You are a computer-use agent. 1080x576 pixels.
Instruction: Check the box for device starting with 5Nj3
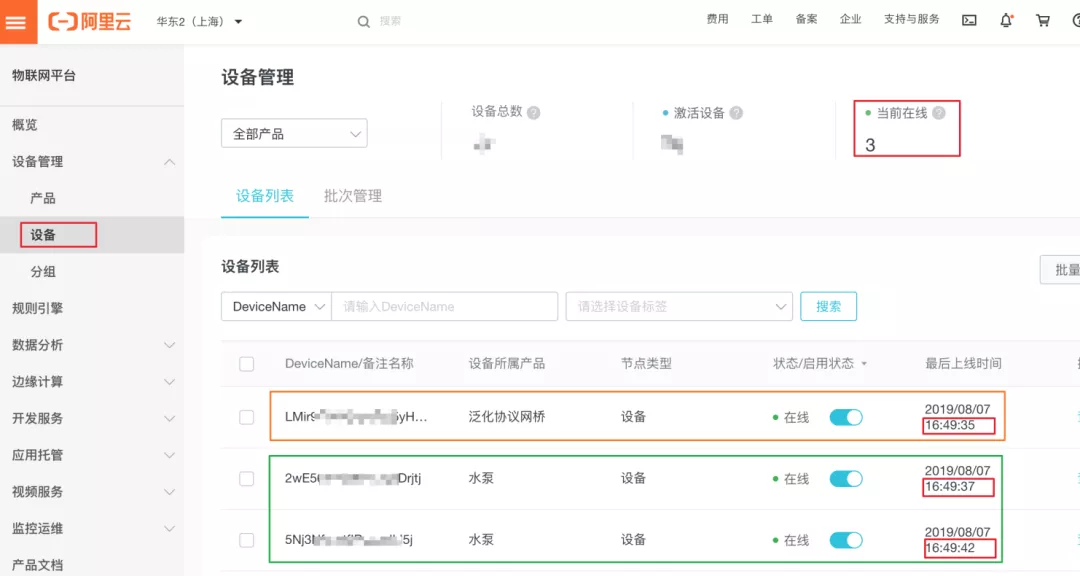tap(247, 540)
